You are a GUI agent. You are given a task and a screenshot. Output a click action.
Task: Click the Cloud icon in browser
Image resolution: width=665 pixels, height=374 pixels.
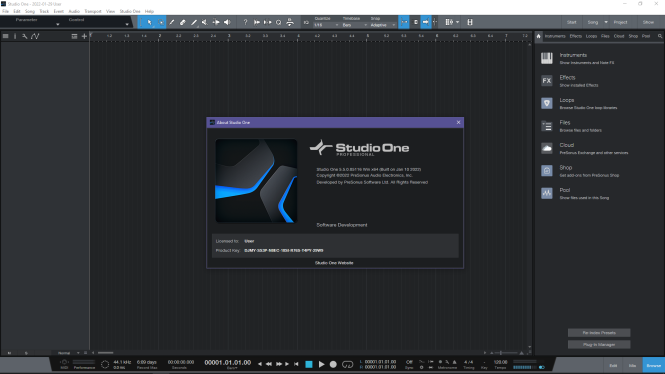point(547,148)
